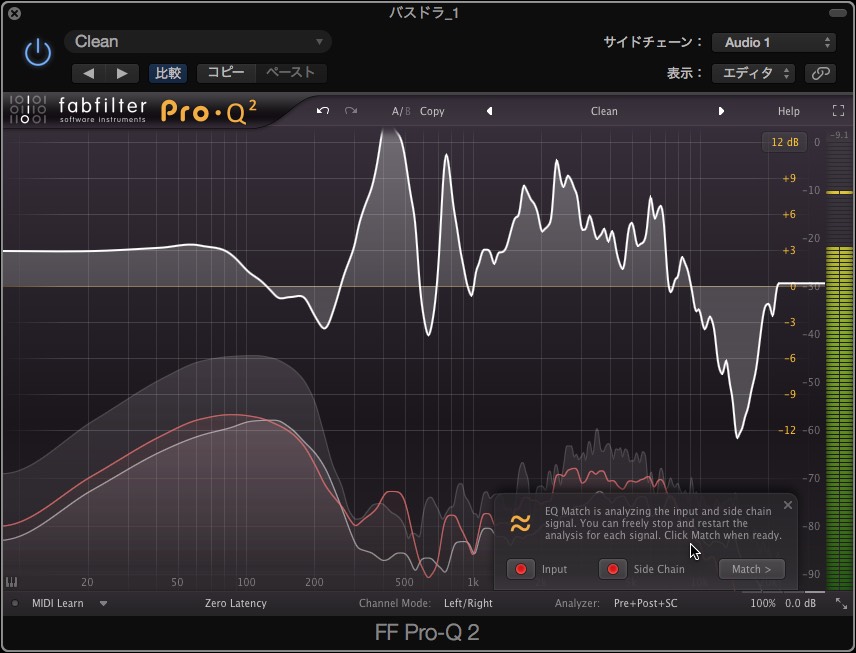
Task: Click the redo arrow in Pro-Q toolbar
Action: [351, 111]
